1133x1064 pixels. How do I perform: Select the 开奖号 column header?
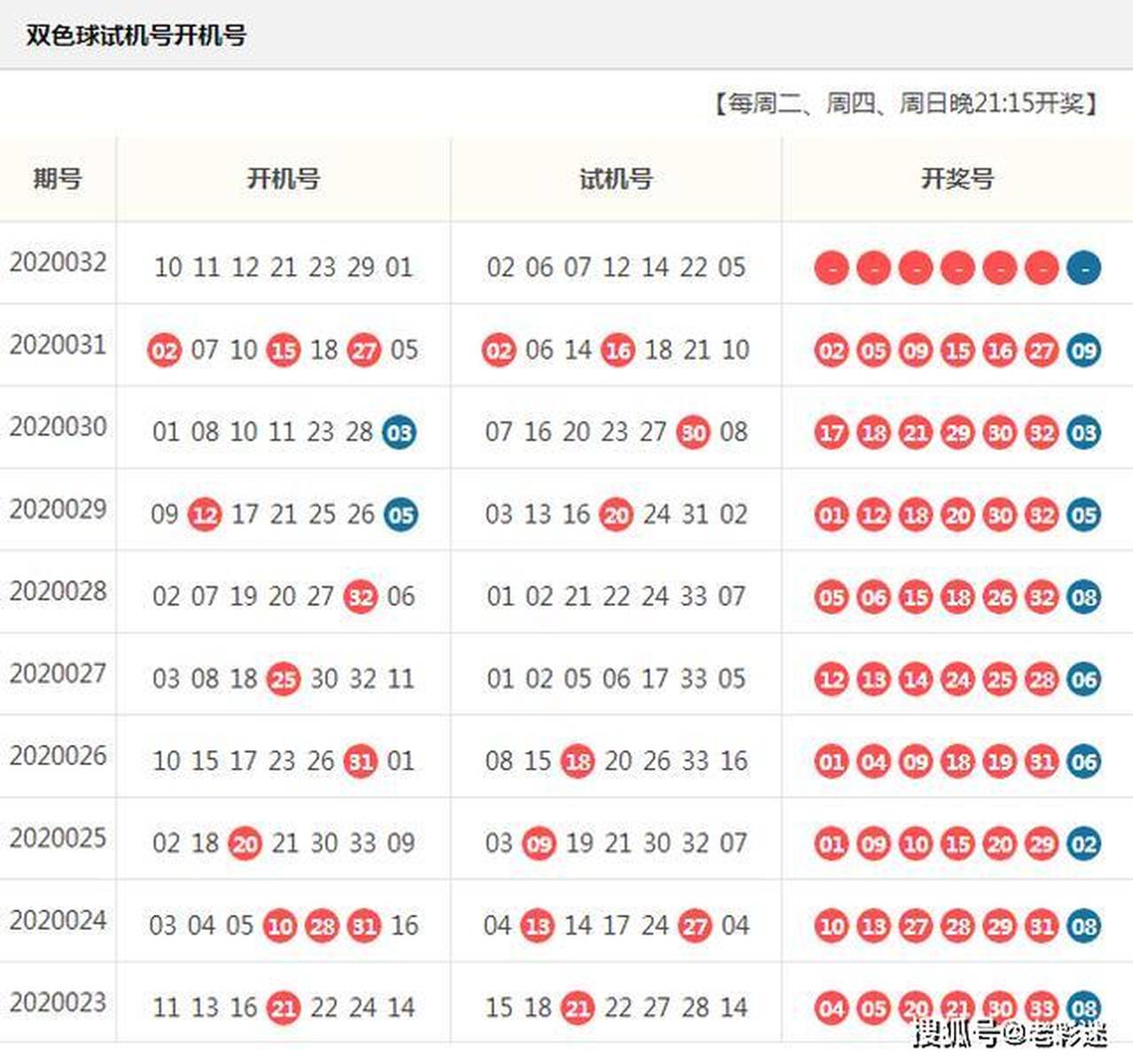[x=957, y=179]
